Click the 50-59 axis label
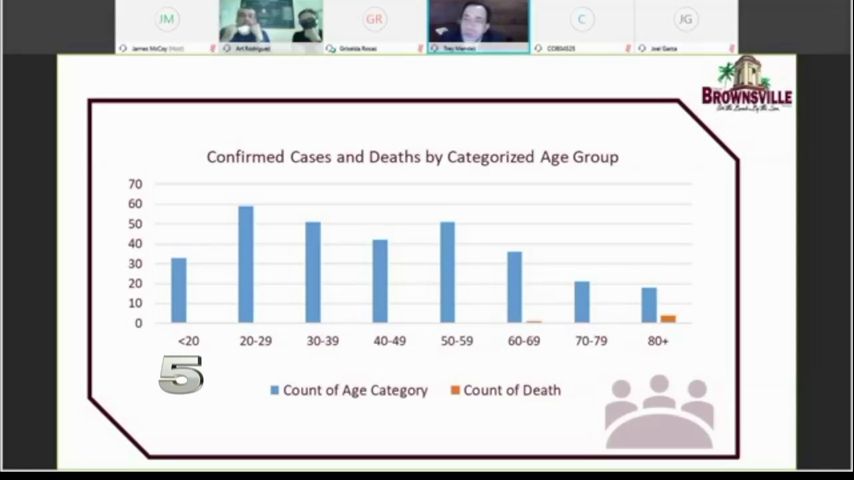Viewport: 854px width, 480px height. pyautogui.click(x=455, y=341)
